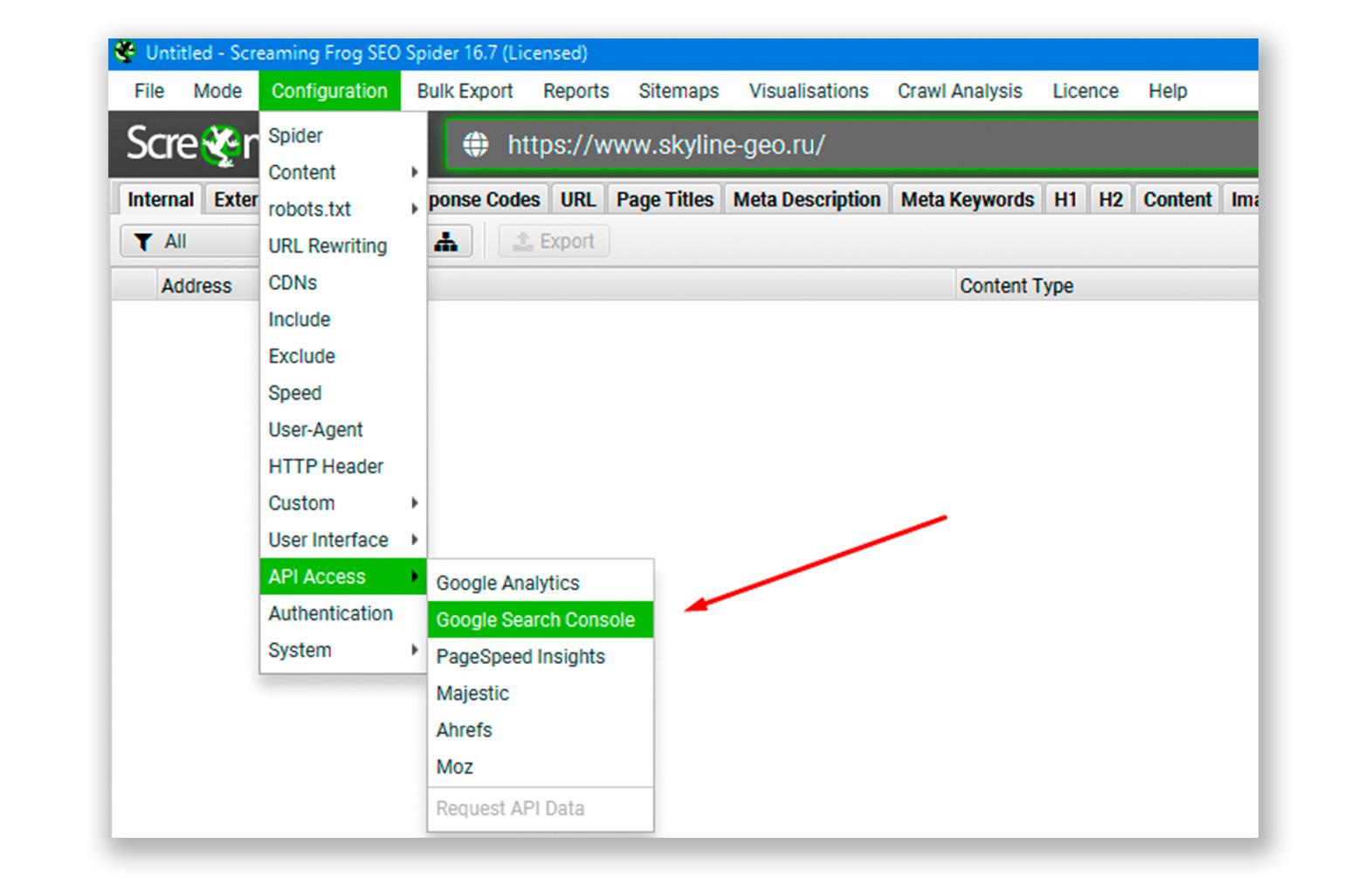1372x878 pixels.
Task: Switch to the H1 tab
Action: click(1065, 199)
